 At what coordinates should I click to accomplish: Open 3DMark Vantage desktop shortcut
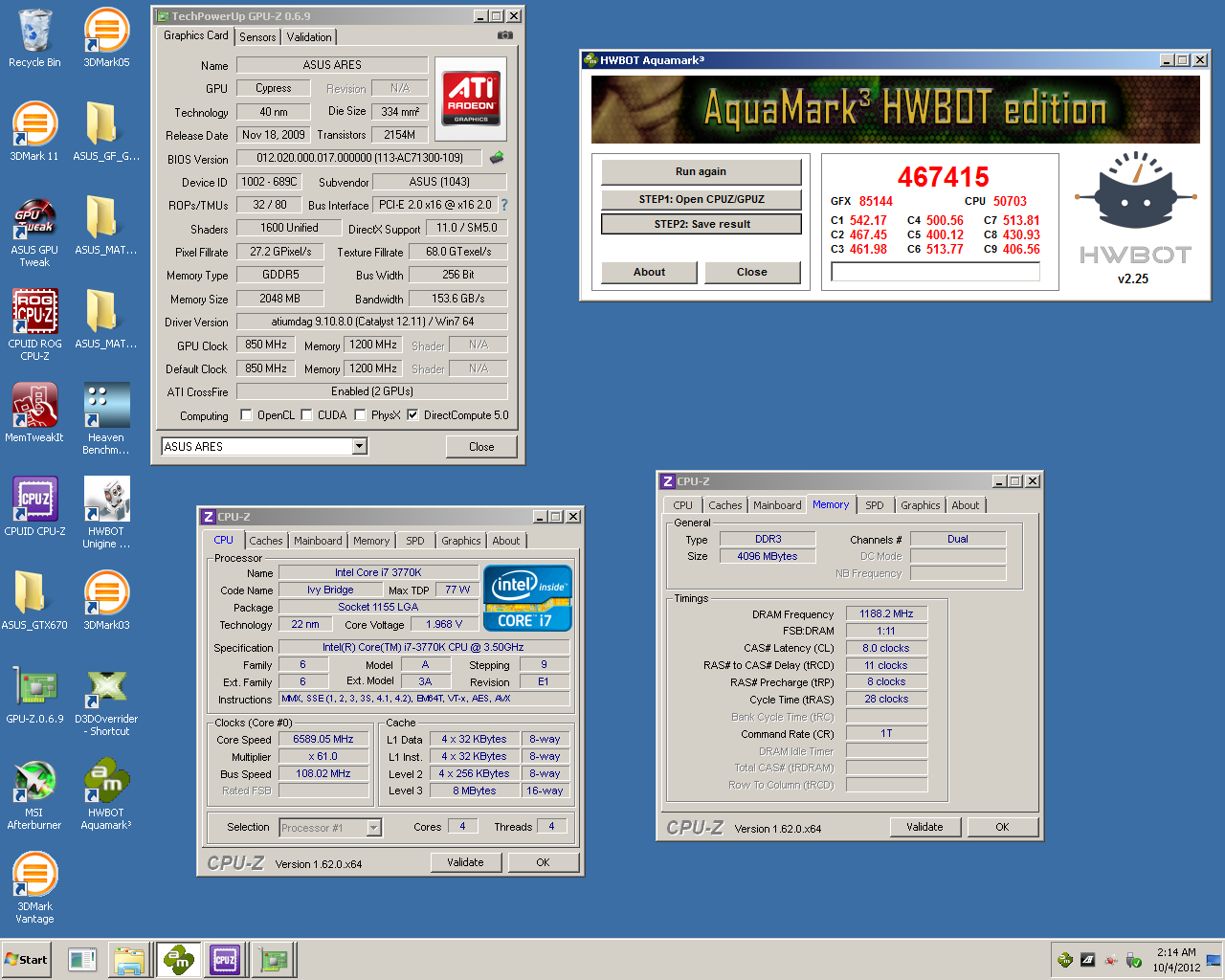(x=34, y=887)
